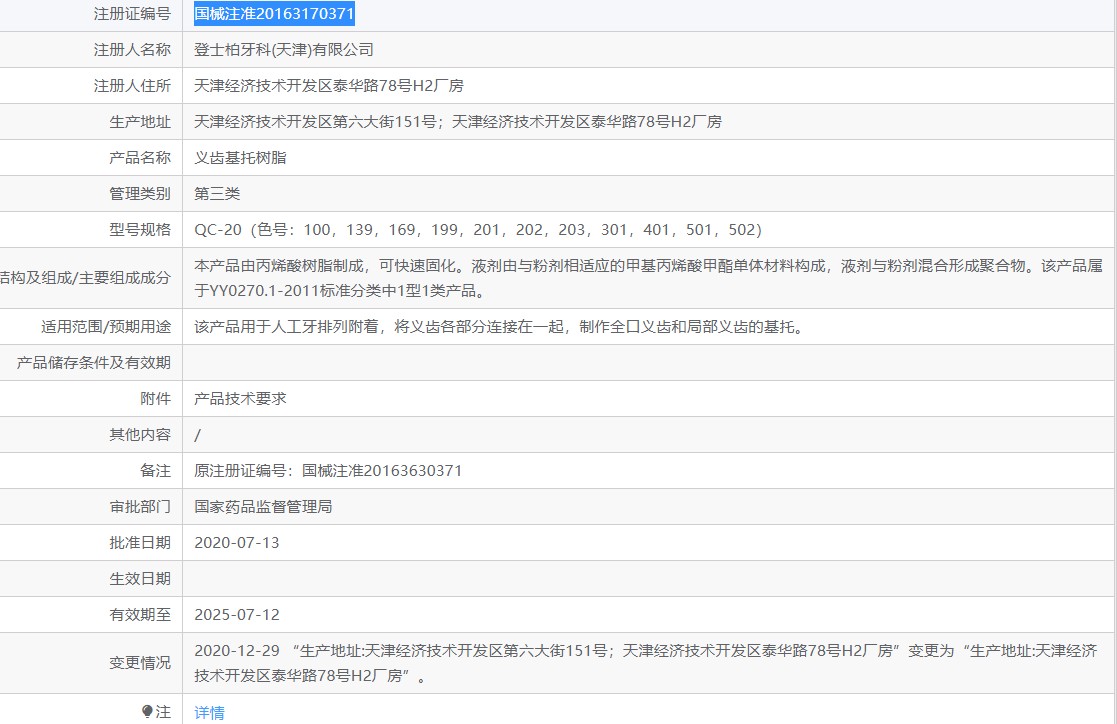Click the 生产地址 row label
This screenshot has height=724, width=1117.
[140, 121]
